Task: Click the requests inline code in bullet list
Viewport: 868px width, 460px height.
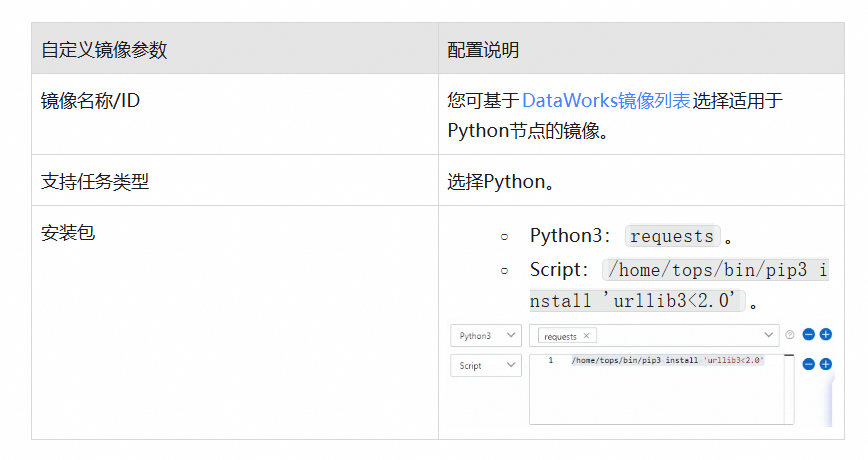Action: (672, 236)
